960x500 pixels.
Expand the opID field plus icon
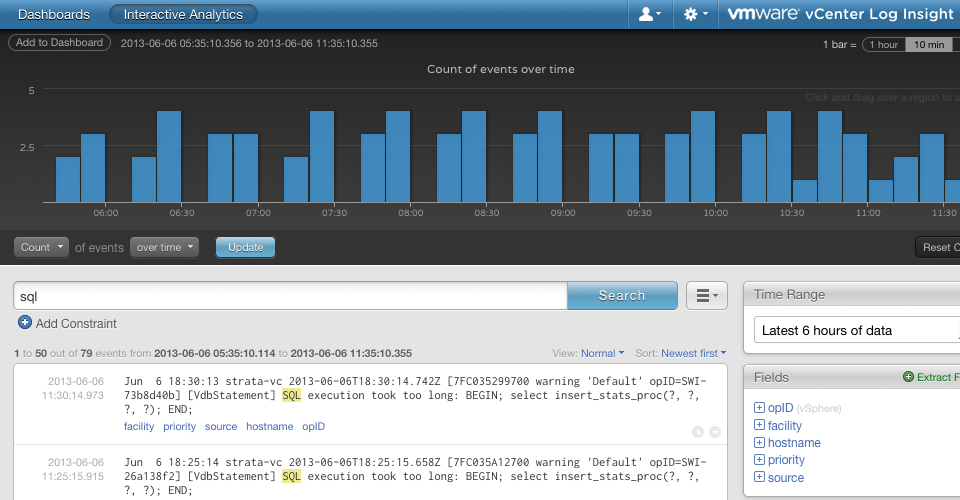coord(759,408)
